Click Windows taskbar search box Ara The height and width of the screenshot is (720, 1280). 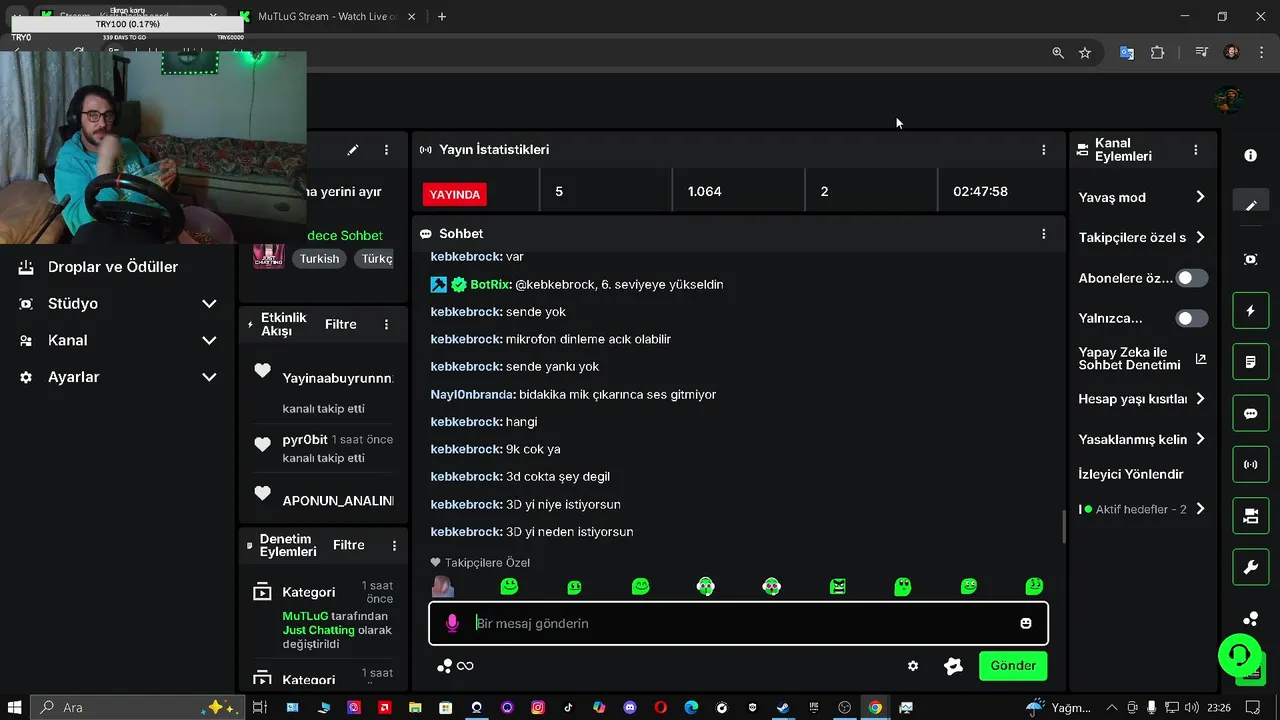(x=138, y=707)
